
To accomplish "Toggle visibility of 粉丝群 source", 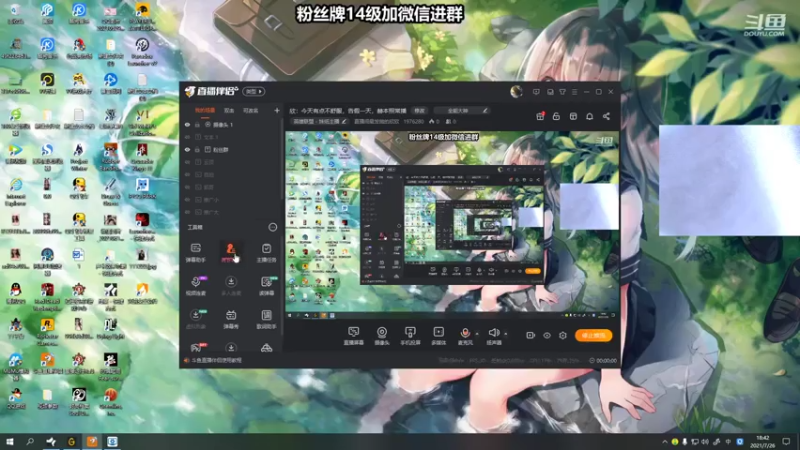I will coord(187,149).
